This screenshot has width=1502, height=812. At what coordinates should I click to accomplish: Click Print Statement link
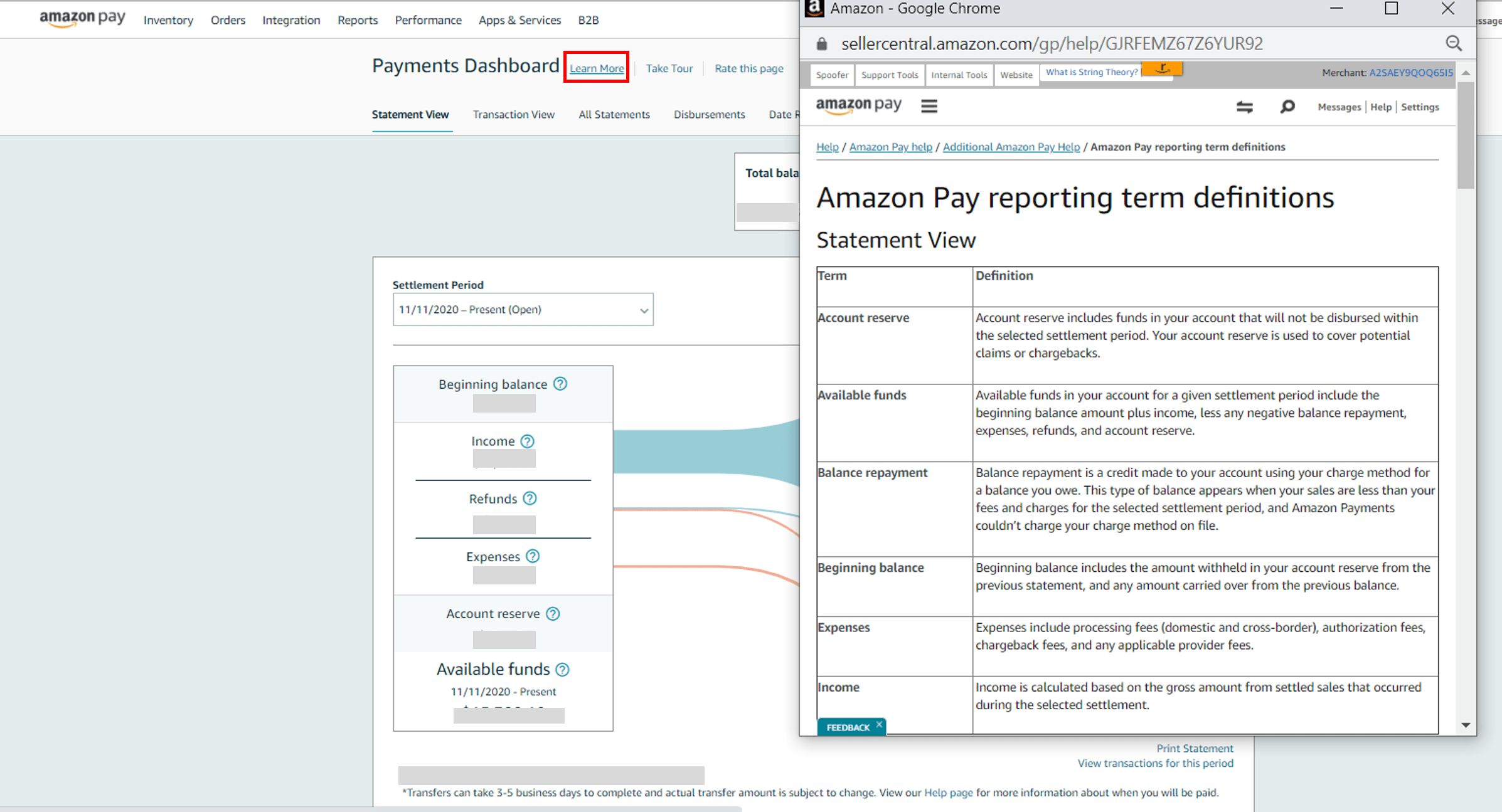click(x=1195, y=748)
